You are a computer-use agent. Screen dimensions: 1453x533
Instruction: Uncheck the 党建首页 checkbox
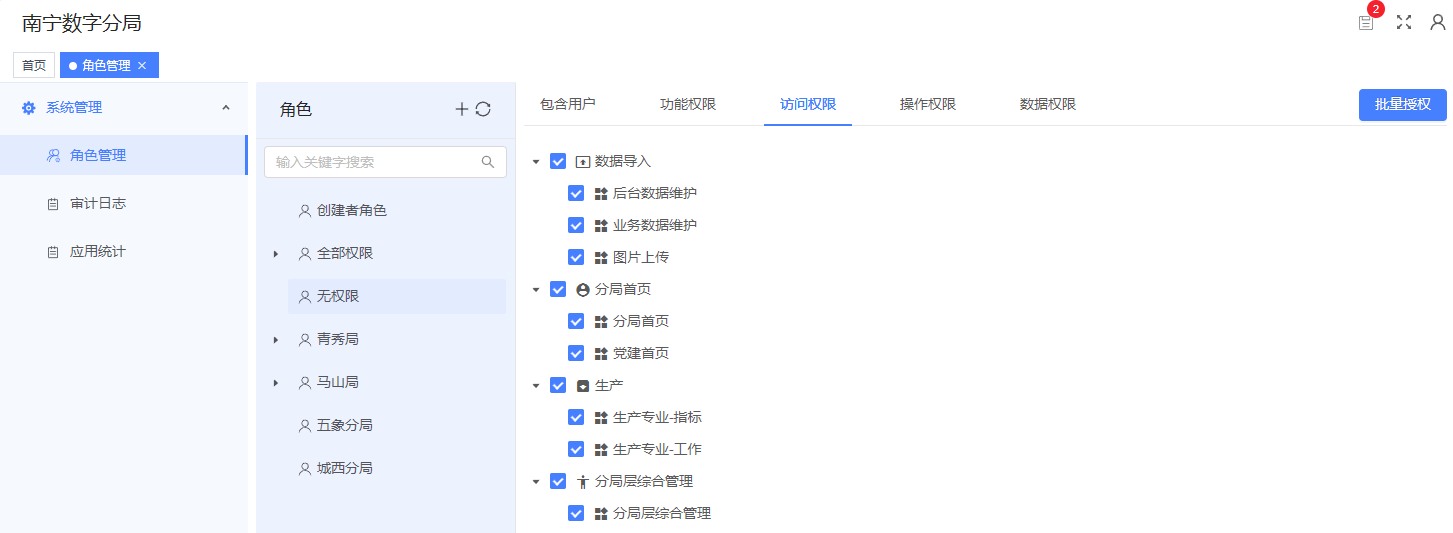tap(576, 353)
